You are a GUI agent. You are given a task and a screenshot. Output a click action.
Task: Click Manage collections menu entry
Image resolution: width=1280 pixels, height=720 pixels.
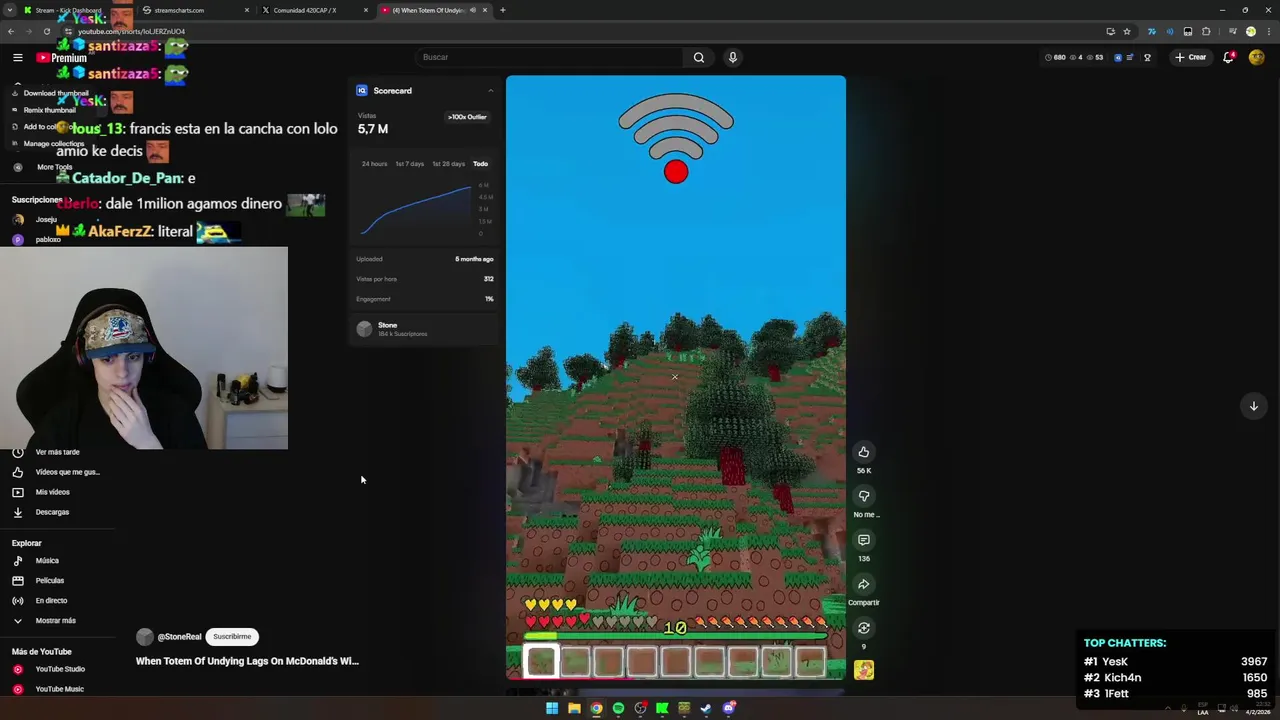[x=54, y=144]
